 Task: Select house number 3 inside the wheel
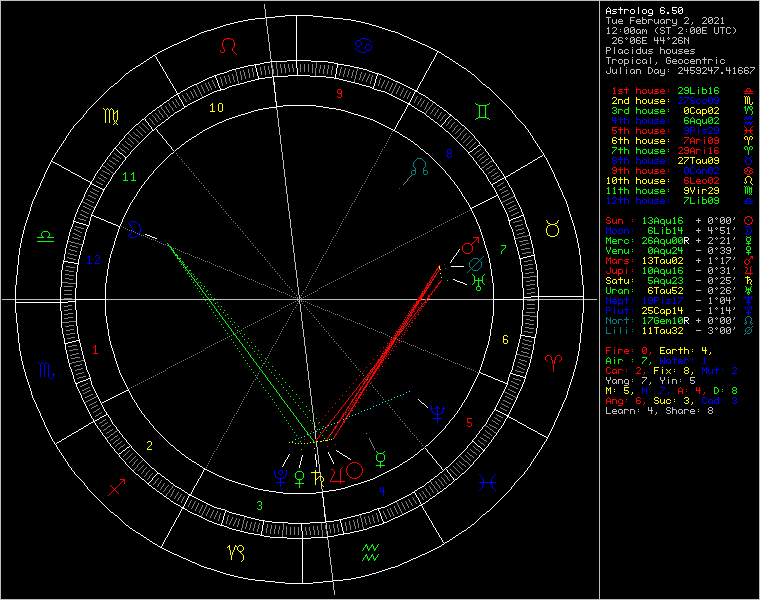click(x=259, y=505)
